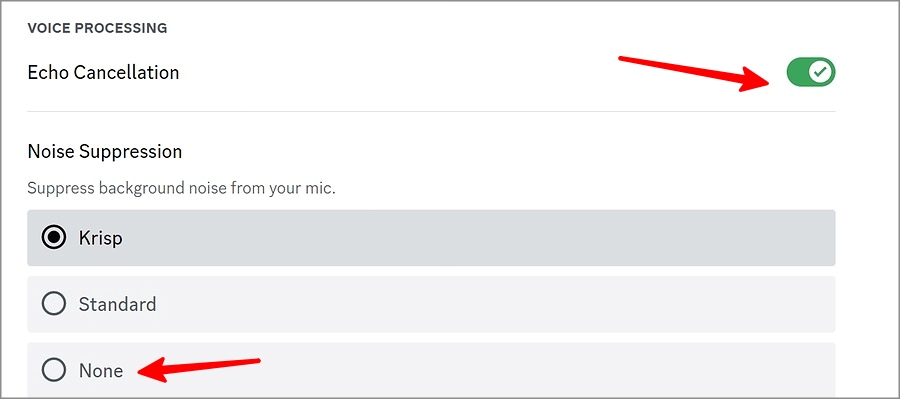Click the divider line below Echo Cancellation
900x399 pixels.
[432, 111]
